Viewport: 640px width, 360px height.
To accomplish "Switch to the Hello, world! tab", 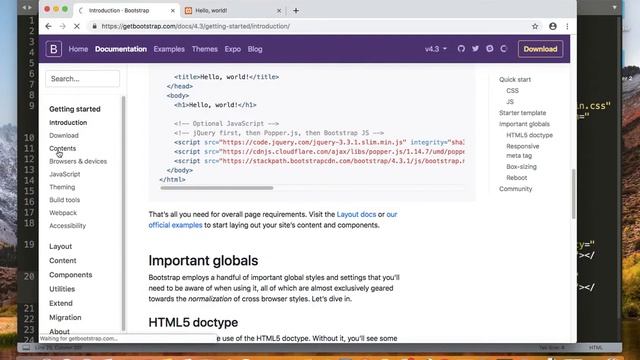I will [233, 11].
